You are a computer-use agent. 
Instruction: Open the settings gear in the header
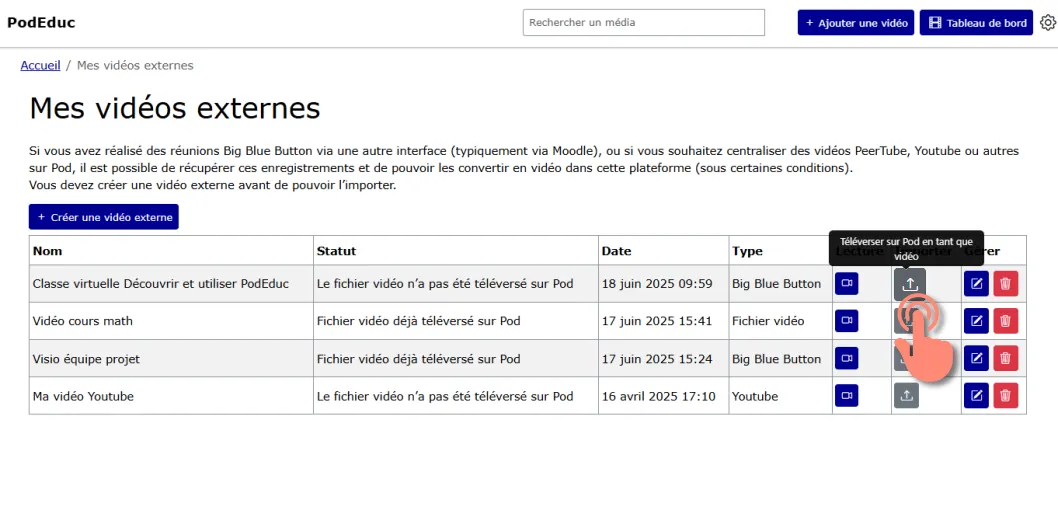coord(1047,23)
